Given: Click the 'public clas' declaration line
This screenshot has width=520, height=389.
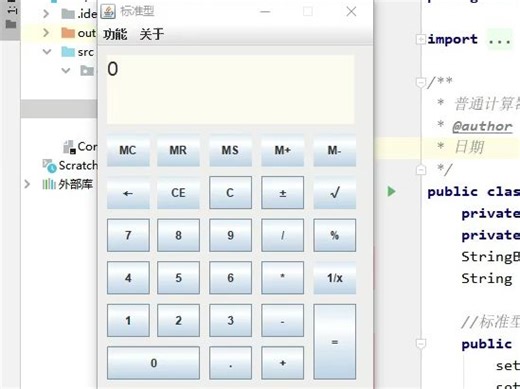Looking at the screenshot, I should 473,192.
